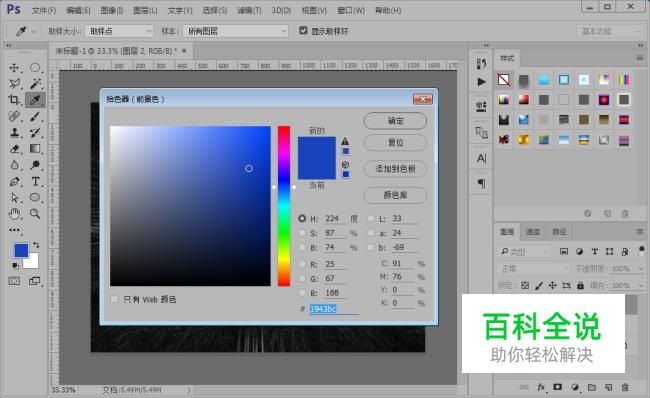Image resolution: width=650 pixels, height=398 pixels.
Task: Select the Gradient tool
Action: click(x=35, y=149)
